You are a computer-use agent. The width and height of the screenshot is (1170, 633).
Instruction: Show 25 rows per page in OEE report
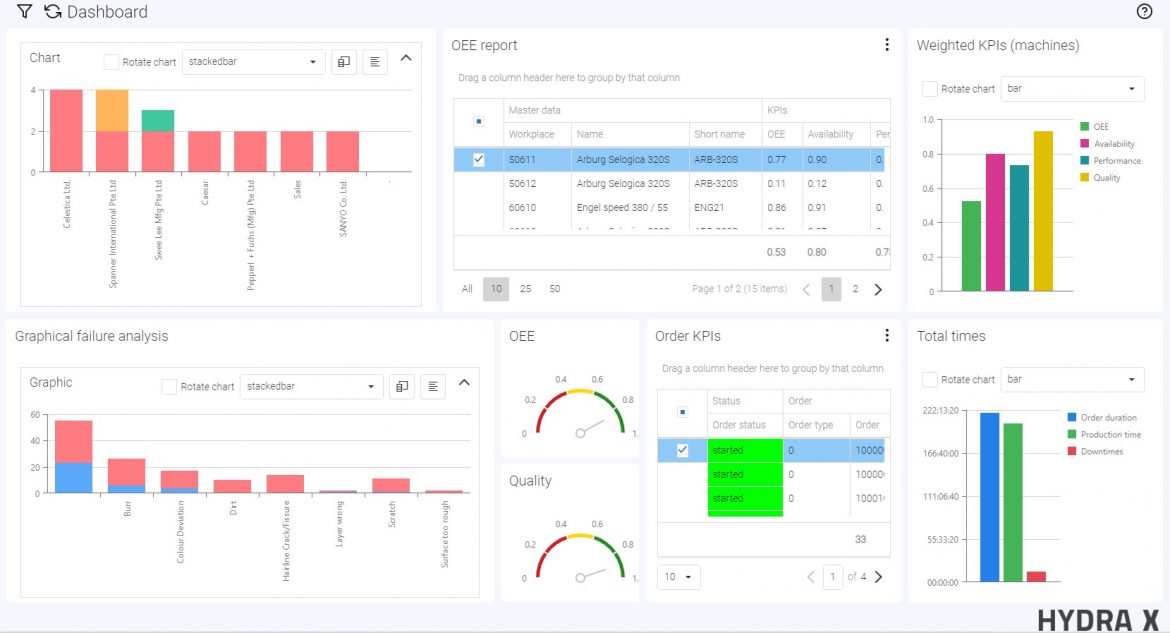[x=526, y=289]
